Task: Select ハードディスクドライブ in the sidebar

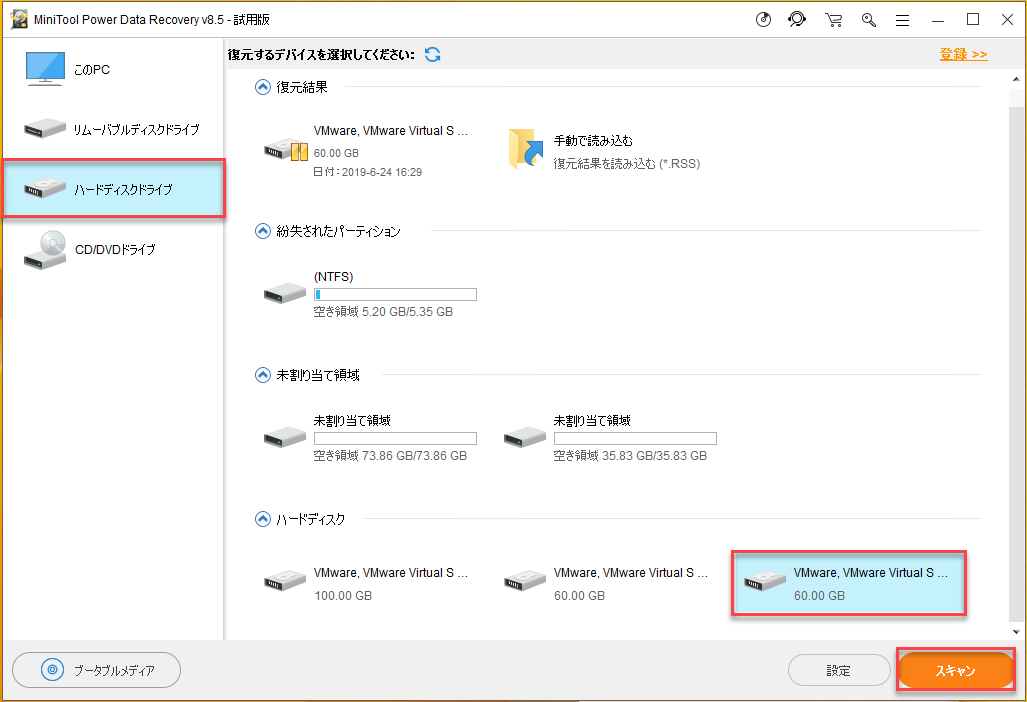Action: tap(114, 189)
